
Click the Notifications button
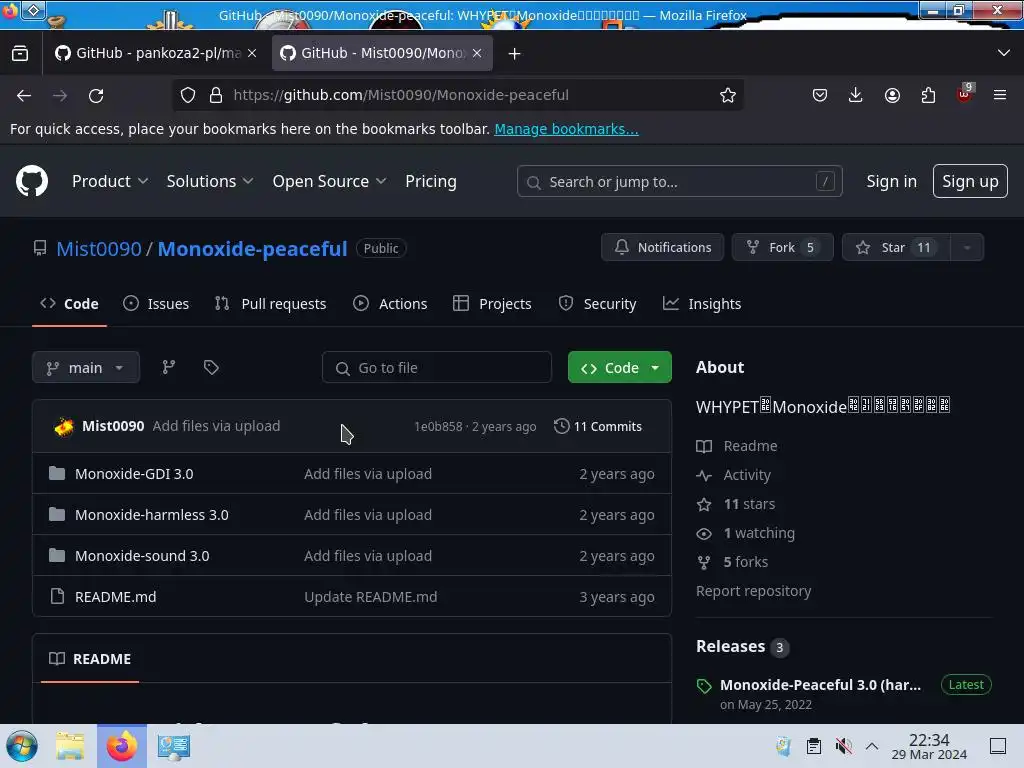click(x=662, y=248)
